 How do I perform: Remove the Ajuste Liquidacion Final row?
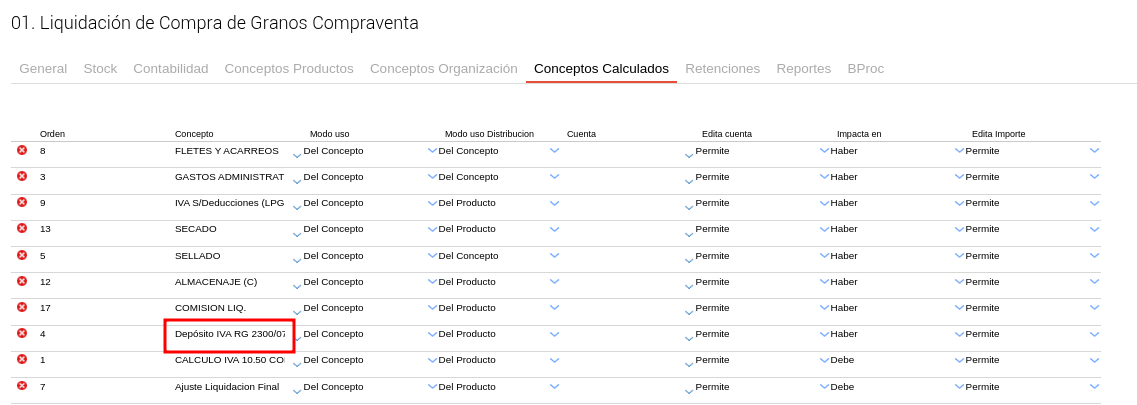[22, 386]
